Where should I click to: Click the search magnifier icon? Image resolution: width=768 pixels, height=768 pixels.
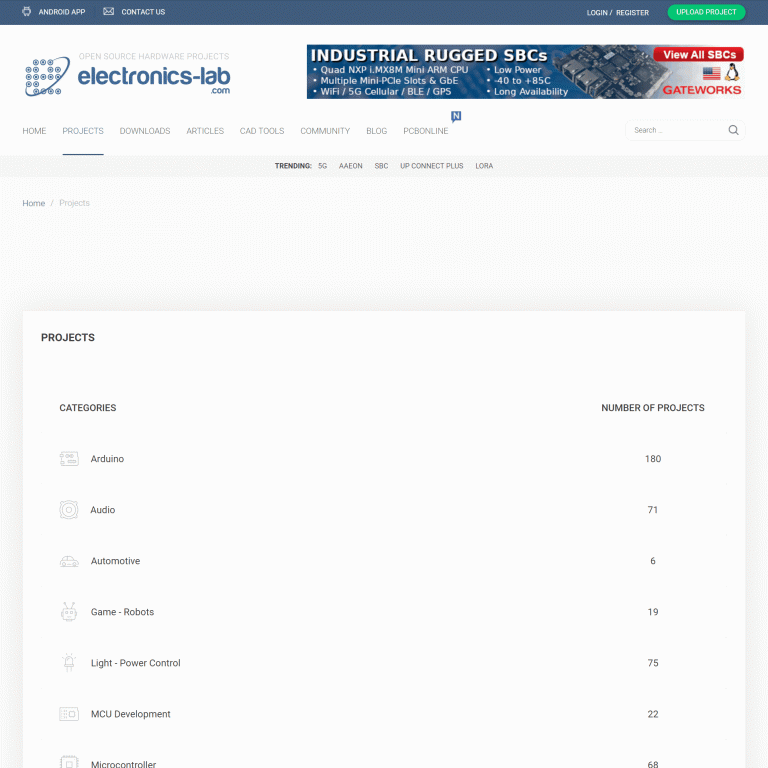pos(733,130)
